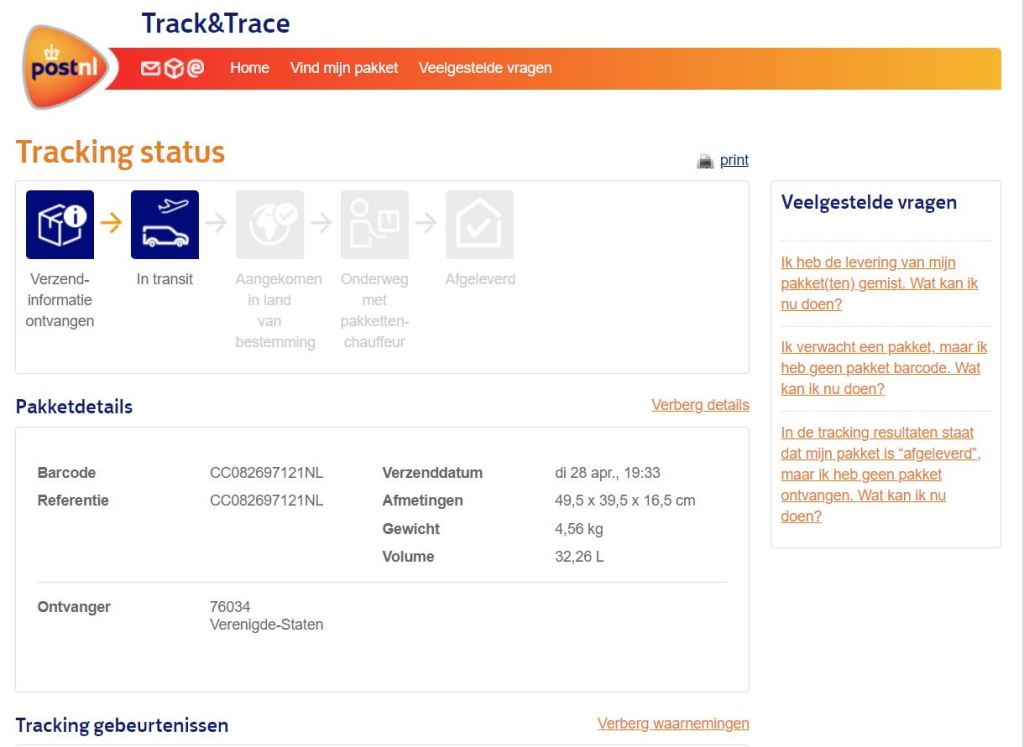Collapse package details via Verberg details
Viewport: 1024px width, 747px height.
click(700, 405)
